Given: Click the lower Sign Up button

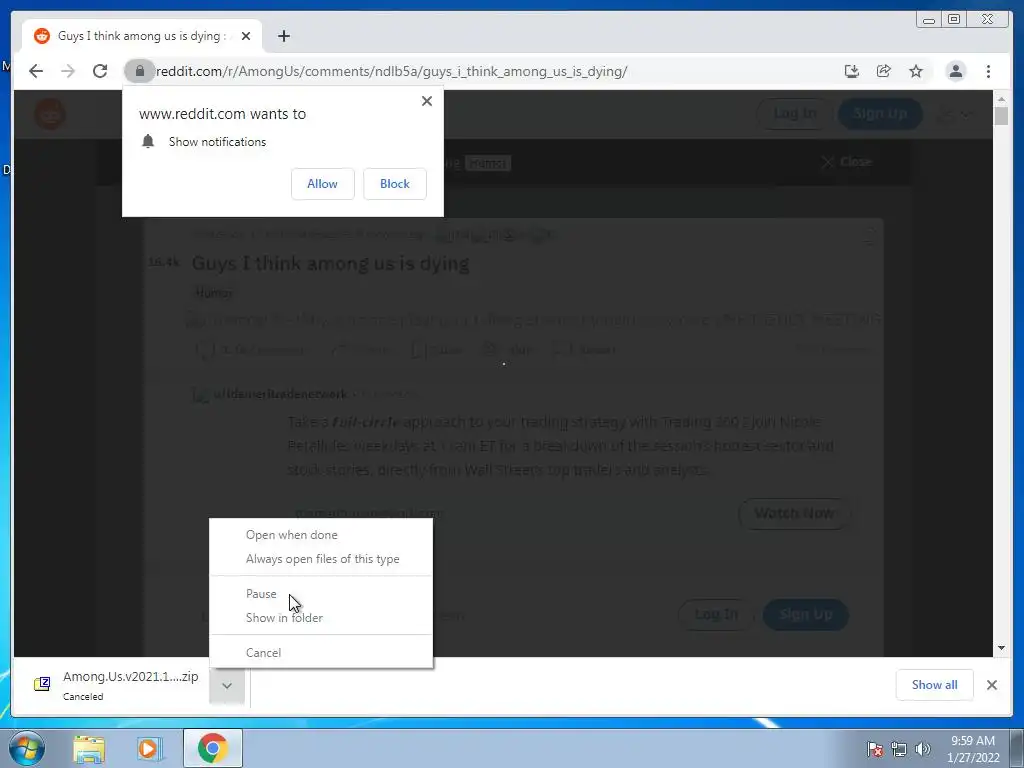Looking at the screenshot, I should pyautogui.click(x=806, y=615).
